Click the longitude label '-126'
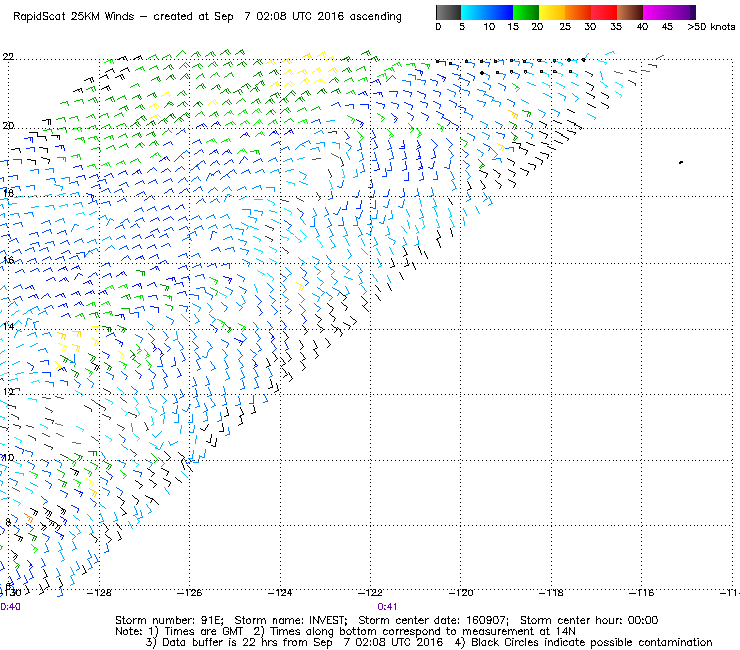The width and height of the screenshot is (740, 650). pos(189,592)
